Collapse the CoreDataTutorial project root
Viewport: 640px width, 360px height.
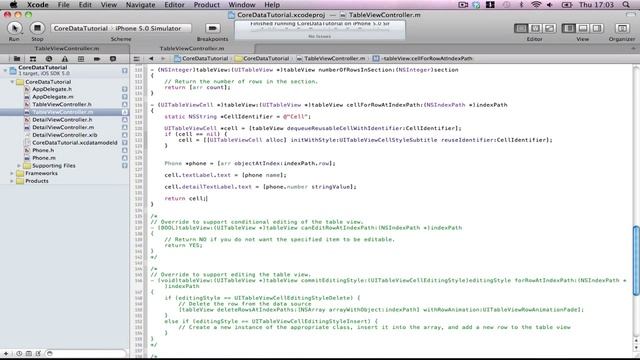(x=5, y=70)
